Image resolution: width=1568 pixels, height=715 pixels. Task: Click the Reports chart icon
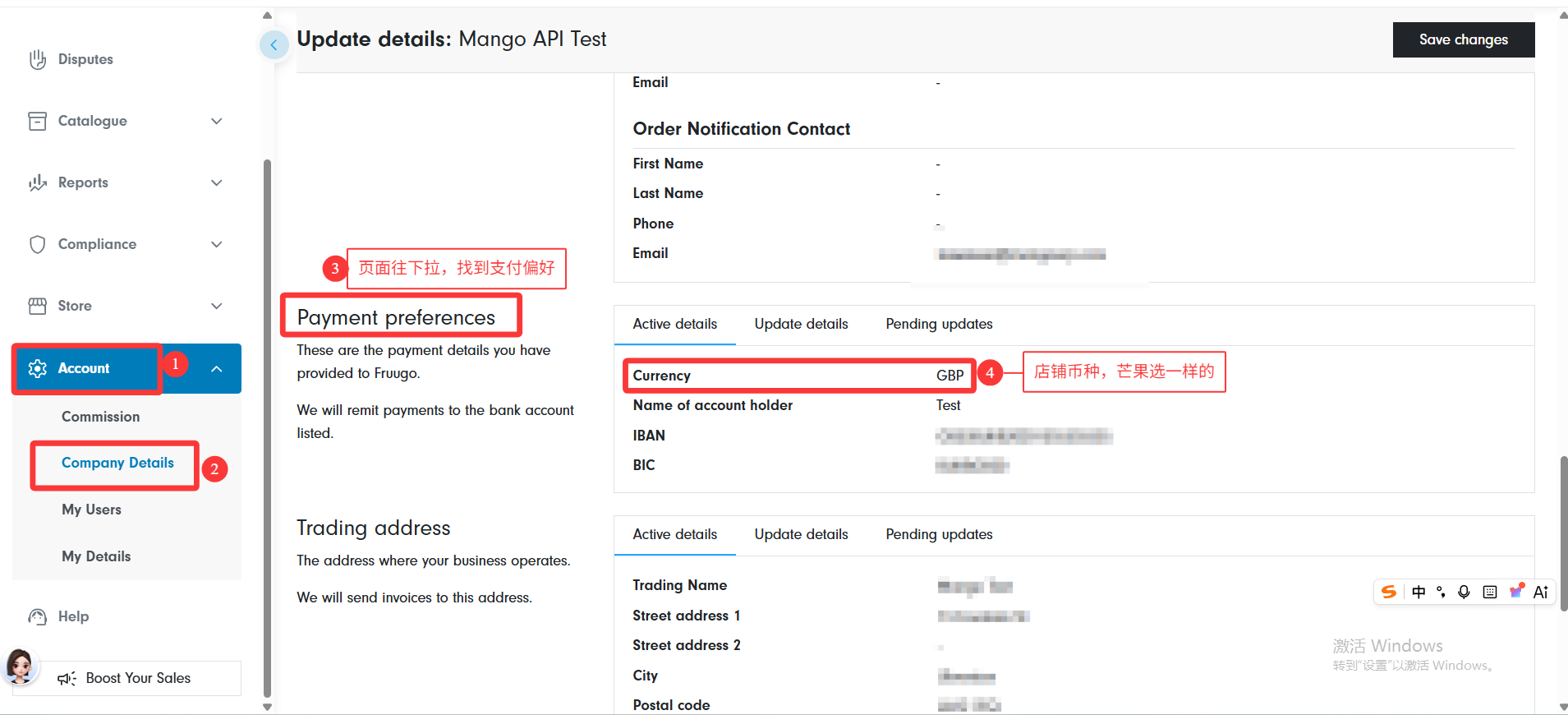point(37,182)
